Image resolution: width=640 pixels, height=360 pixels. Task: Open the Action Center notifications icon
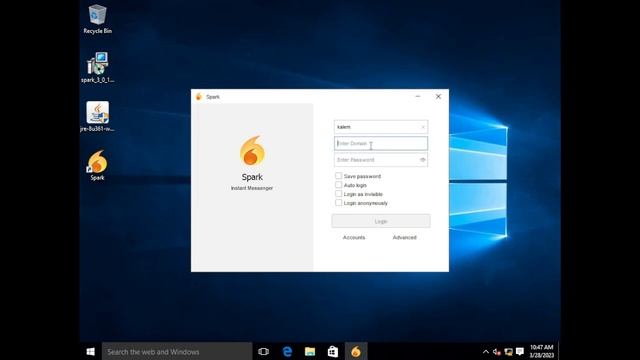[x=520, y=351]
